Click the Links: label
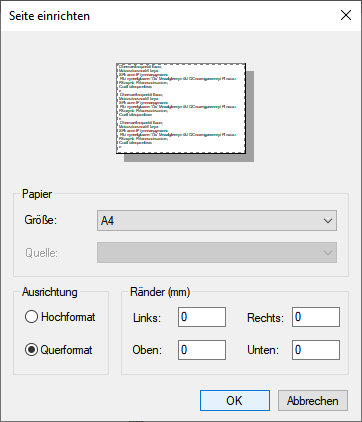This screenshot has width=362, height=422. click(x=147, y=318)
